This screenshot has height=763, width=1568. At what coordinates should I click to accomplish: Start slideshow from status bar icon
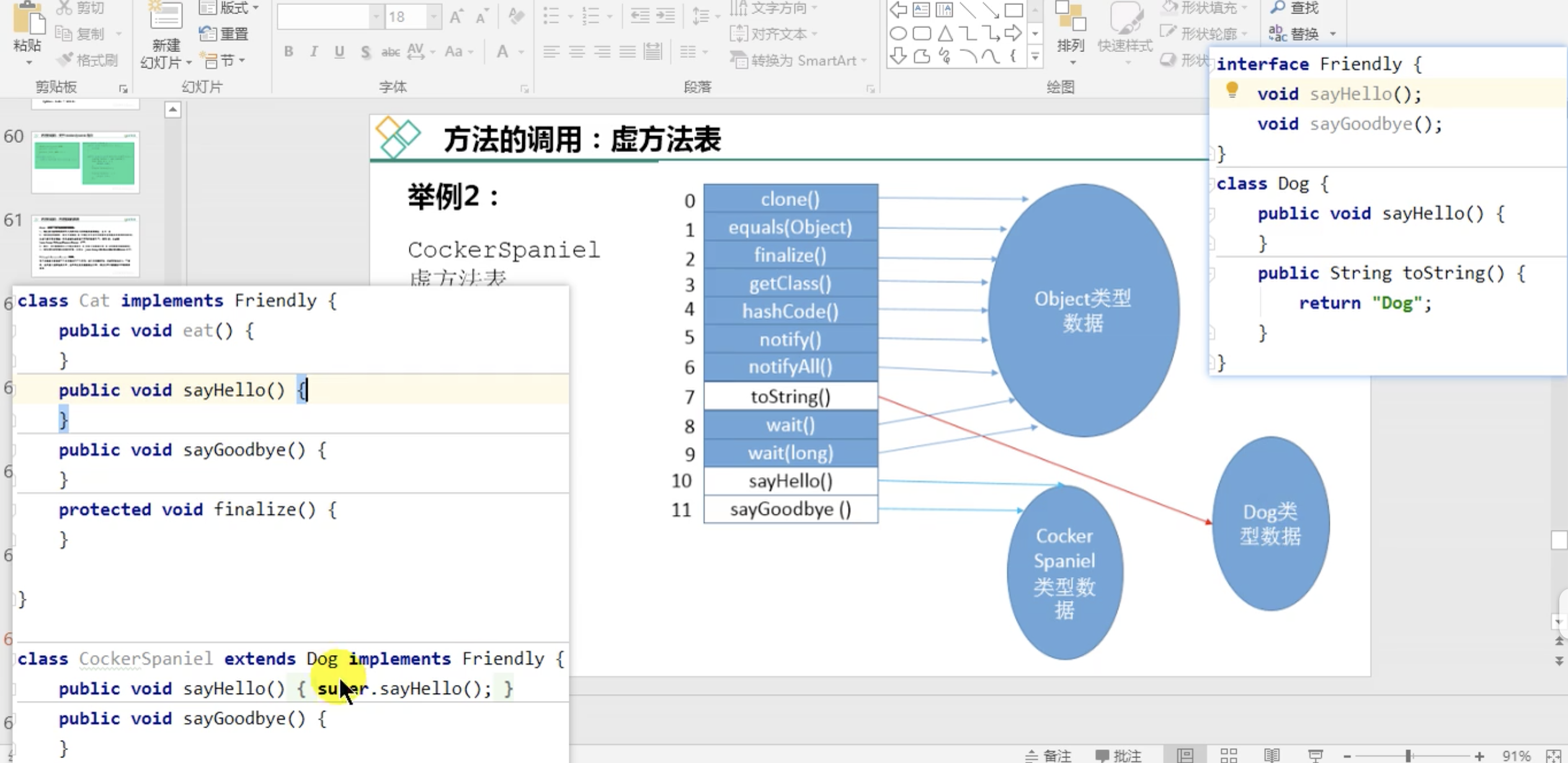pos(1315,755)
